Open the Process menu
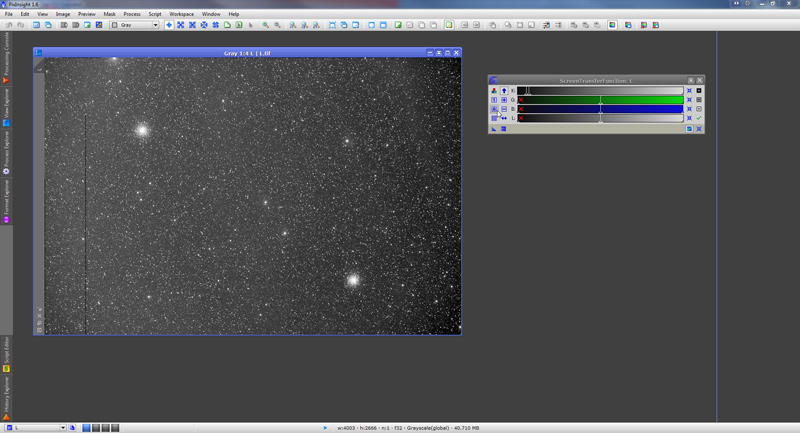 pos(132,14)
